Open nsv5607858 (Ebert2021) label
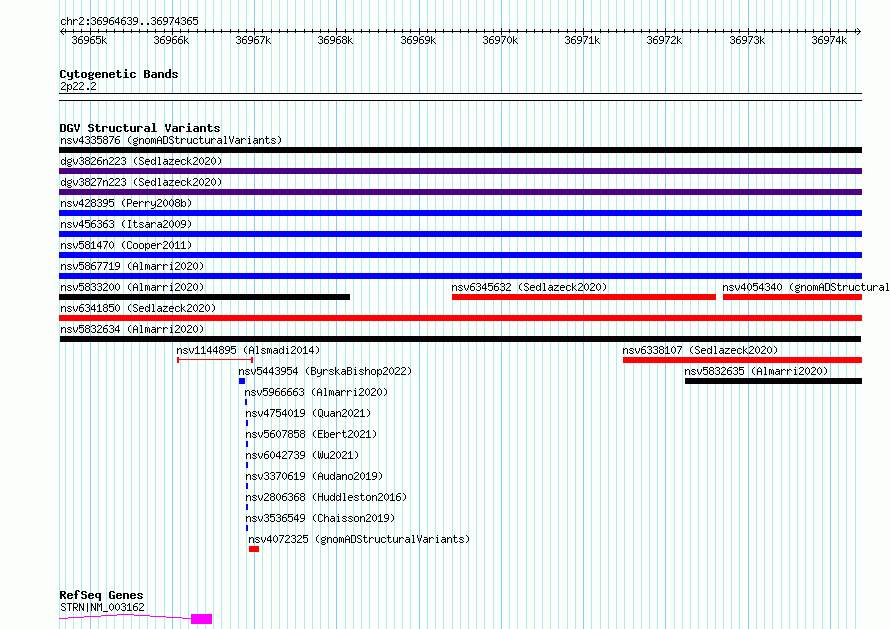 311,434
